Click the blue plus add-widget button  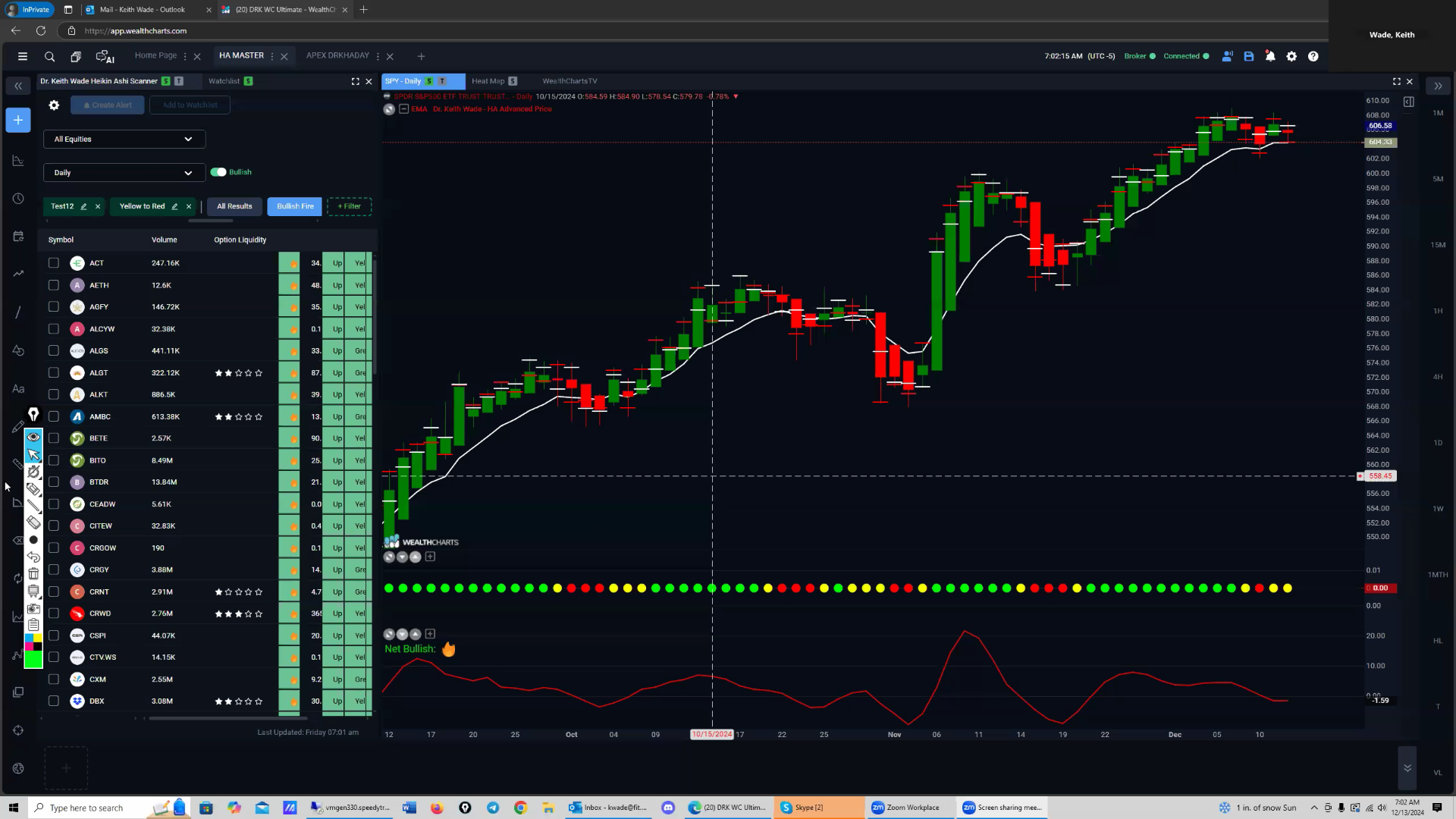[18, 120]
